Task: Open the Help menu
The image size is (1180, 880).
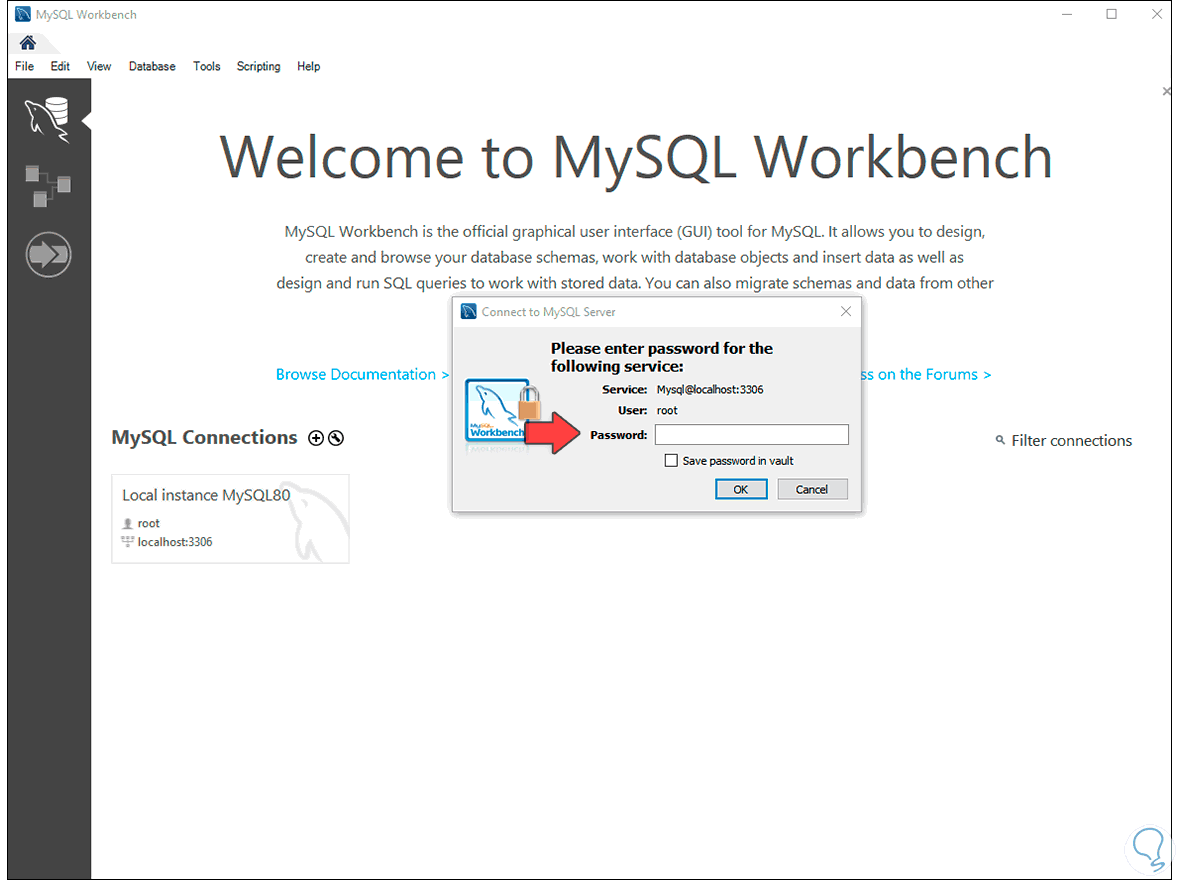Action: pos(309,66)
